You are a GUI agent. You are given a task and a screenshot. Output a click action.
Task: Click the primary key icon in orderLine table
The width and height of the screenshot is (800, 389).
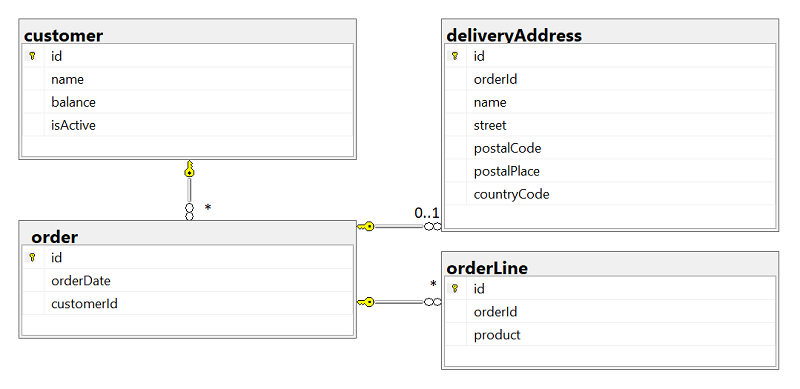[455, 289]
